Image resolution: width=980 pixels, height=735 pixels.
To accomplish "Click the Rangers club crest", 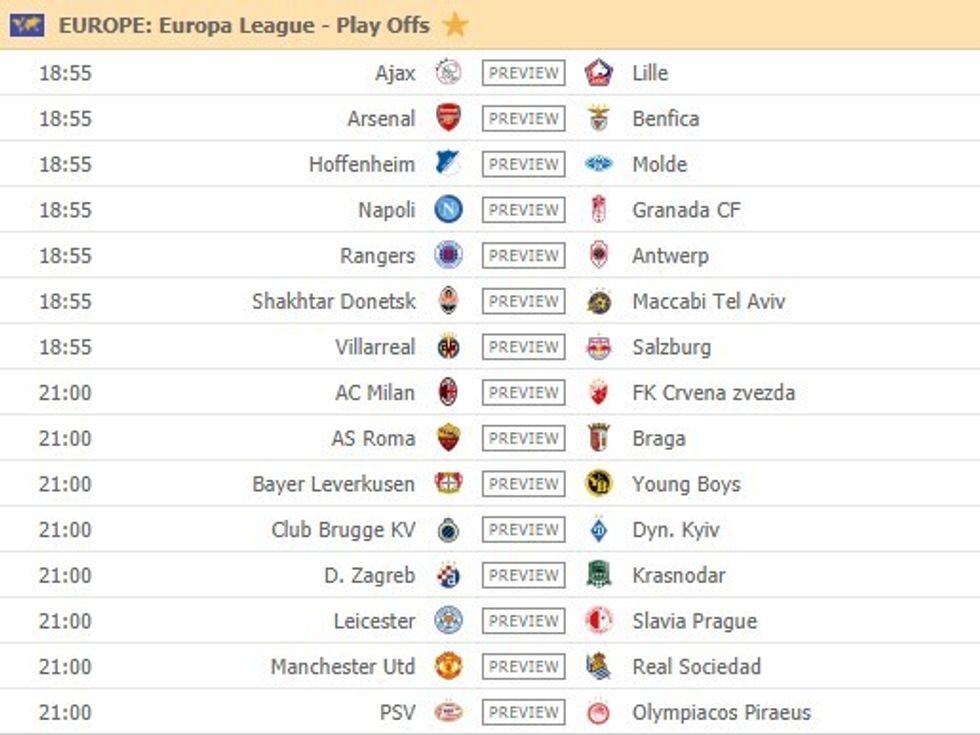I will pos(450,255).
